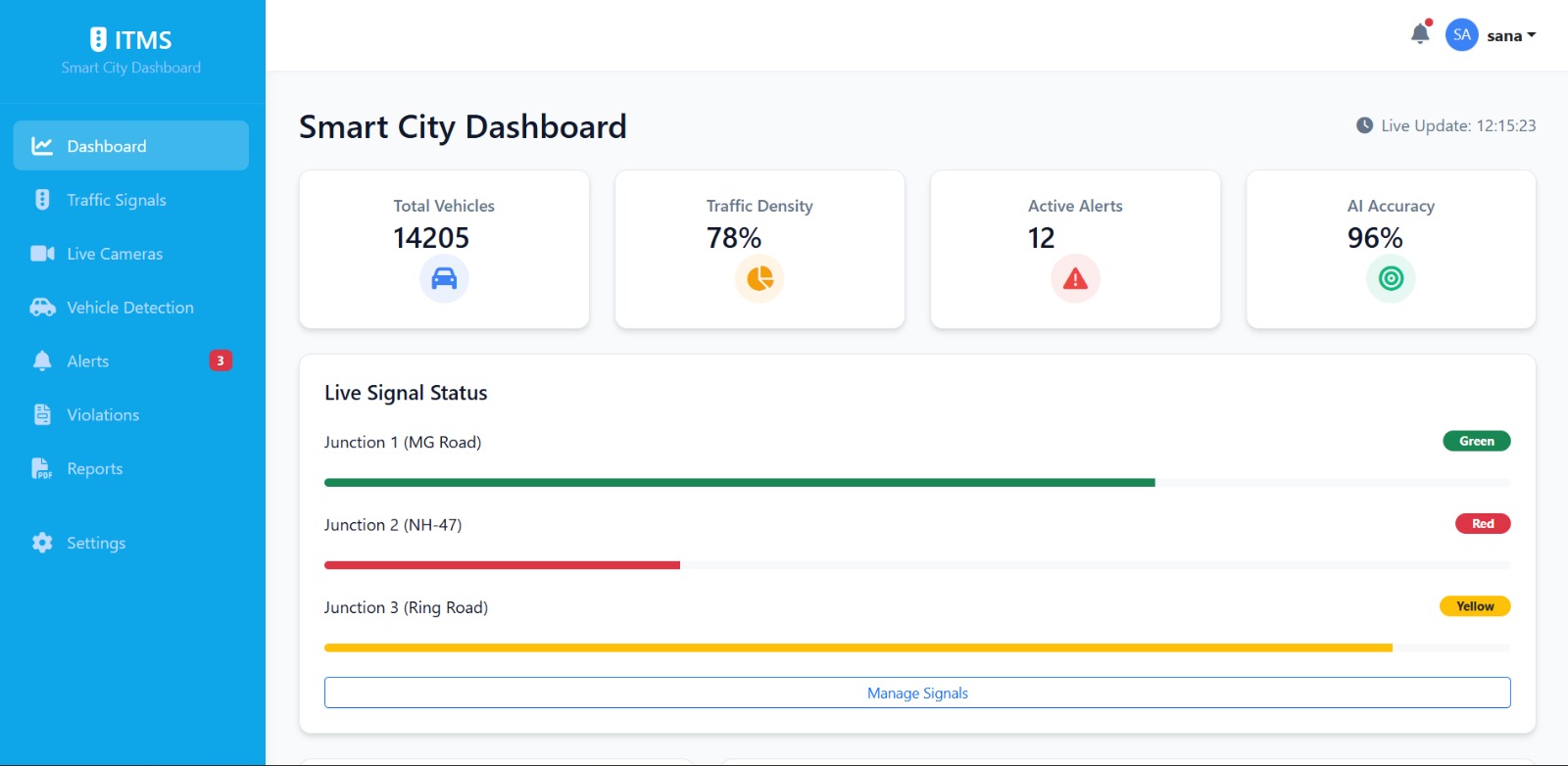Click the Total Vehicles value 14205
The width and height of the screenshot is (1568, 766).
click(431, 238)
